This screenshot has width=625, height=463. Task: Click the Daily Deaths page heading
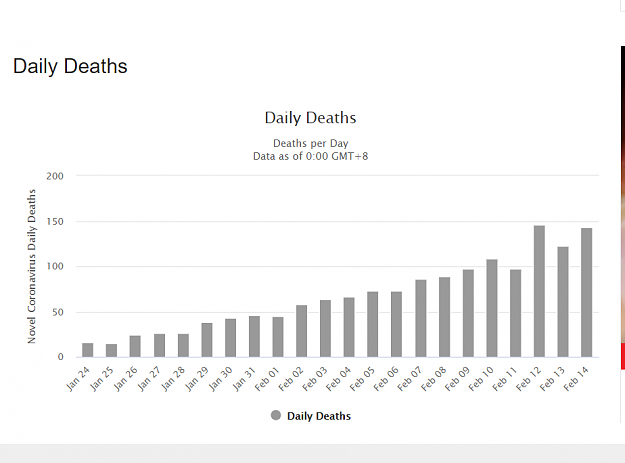(70, 66)
